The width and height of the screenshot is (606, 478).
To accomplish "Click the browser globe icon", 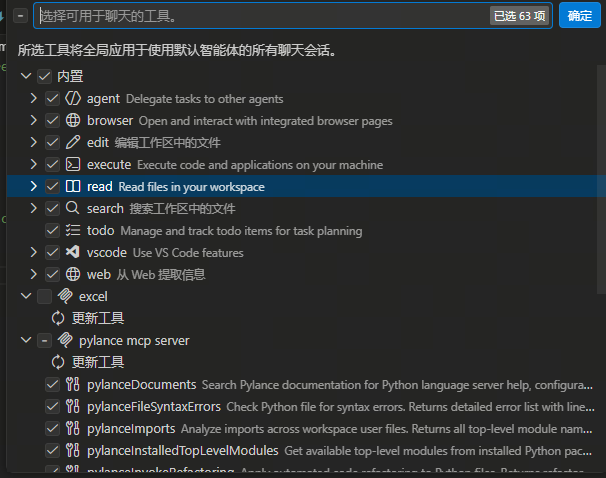I will coord(73,121).
